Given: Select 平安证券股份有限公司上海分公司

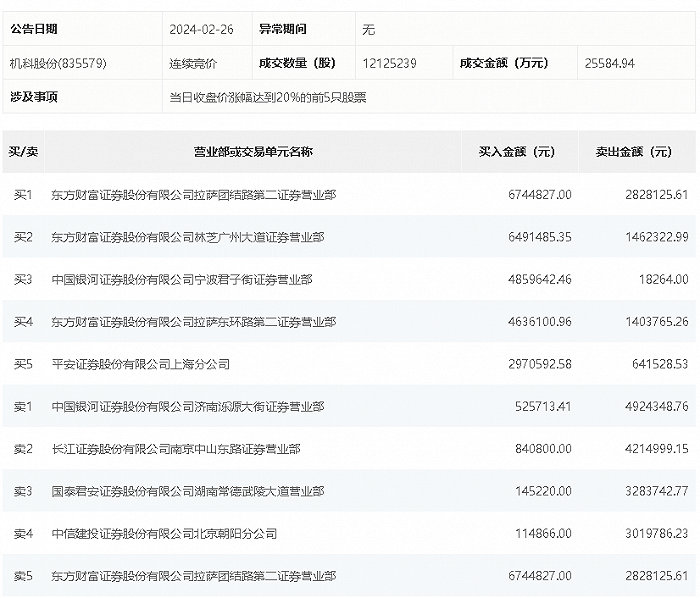Looking at the screenshot, I should (141, 364).
